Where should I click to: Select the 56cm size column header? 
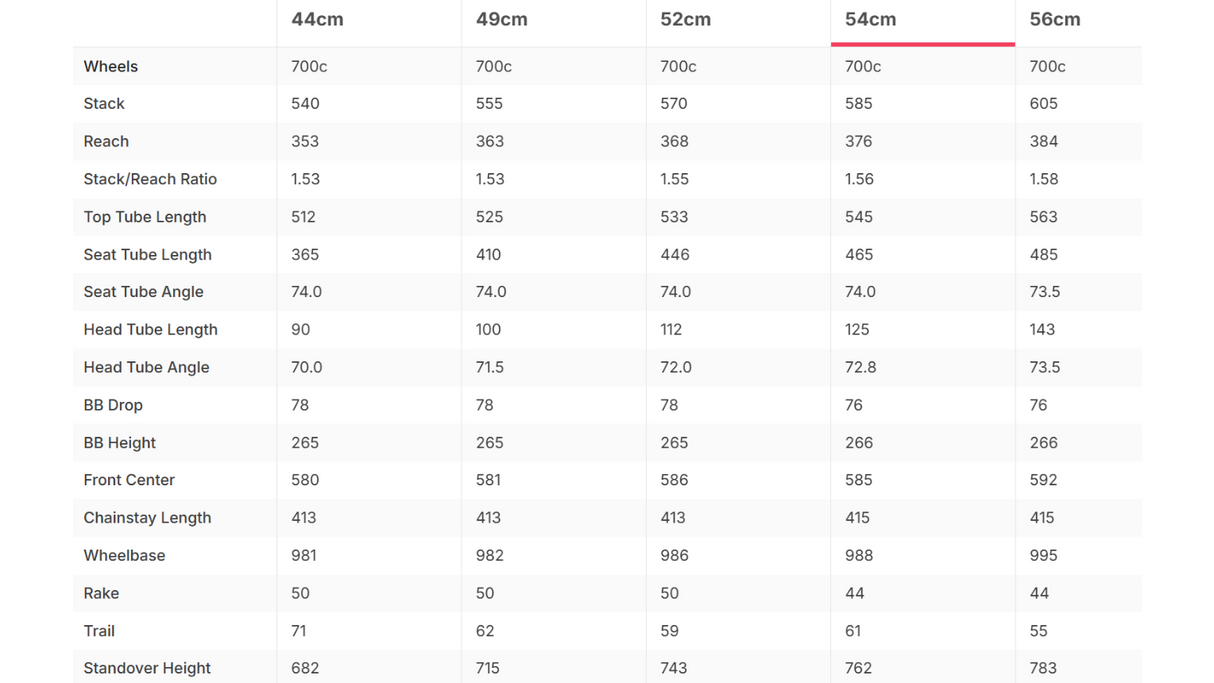(x=1054, y=19)
